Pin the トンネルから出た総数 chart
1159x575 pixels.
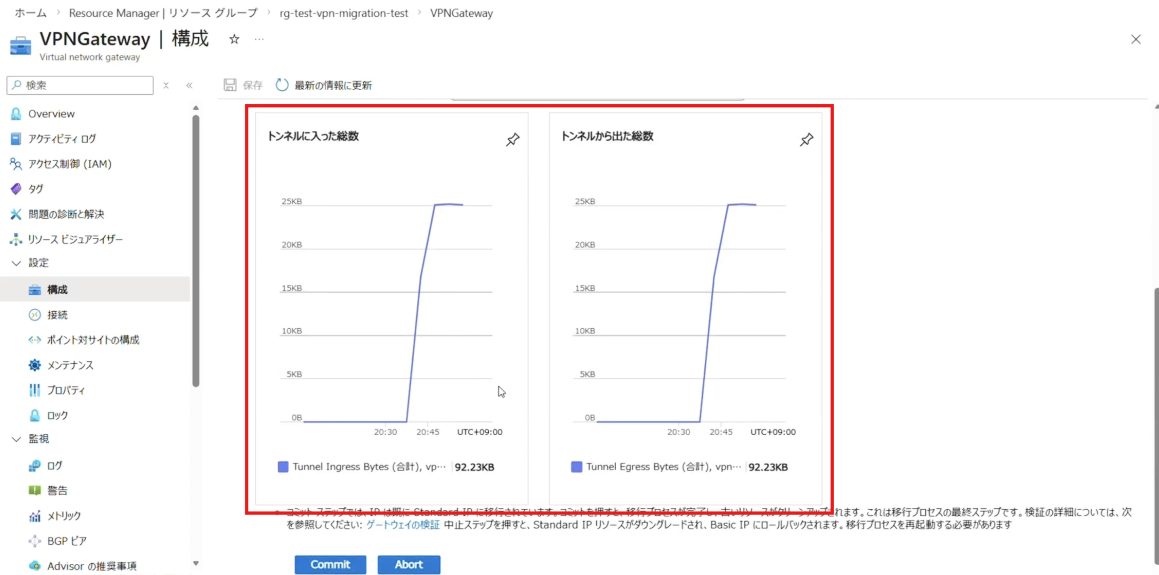coord(806,140)
